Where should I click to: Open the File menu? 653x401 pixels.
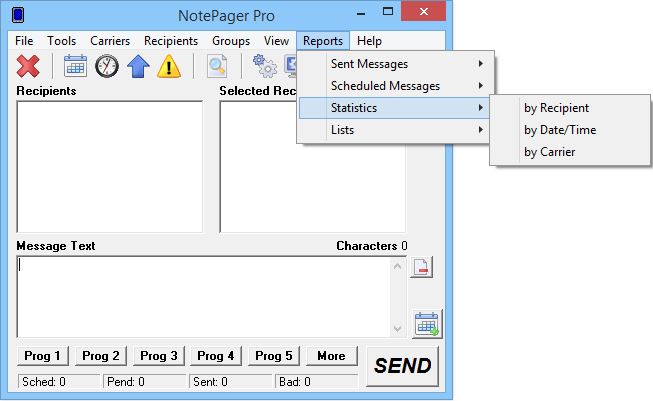click(24, 41)
